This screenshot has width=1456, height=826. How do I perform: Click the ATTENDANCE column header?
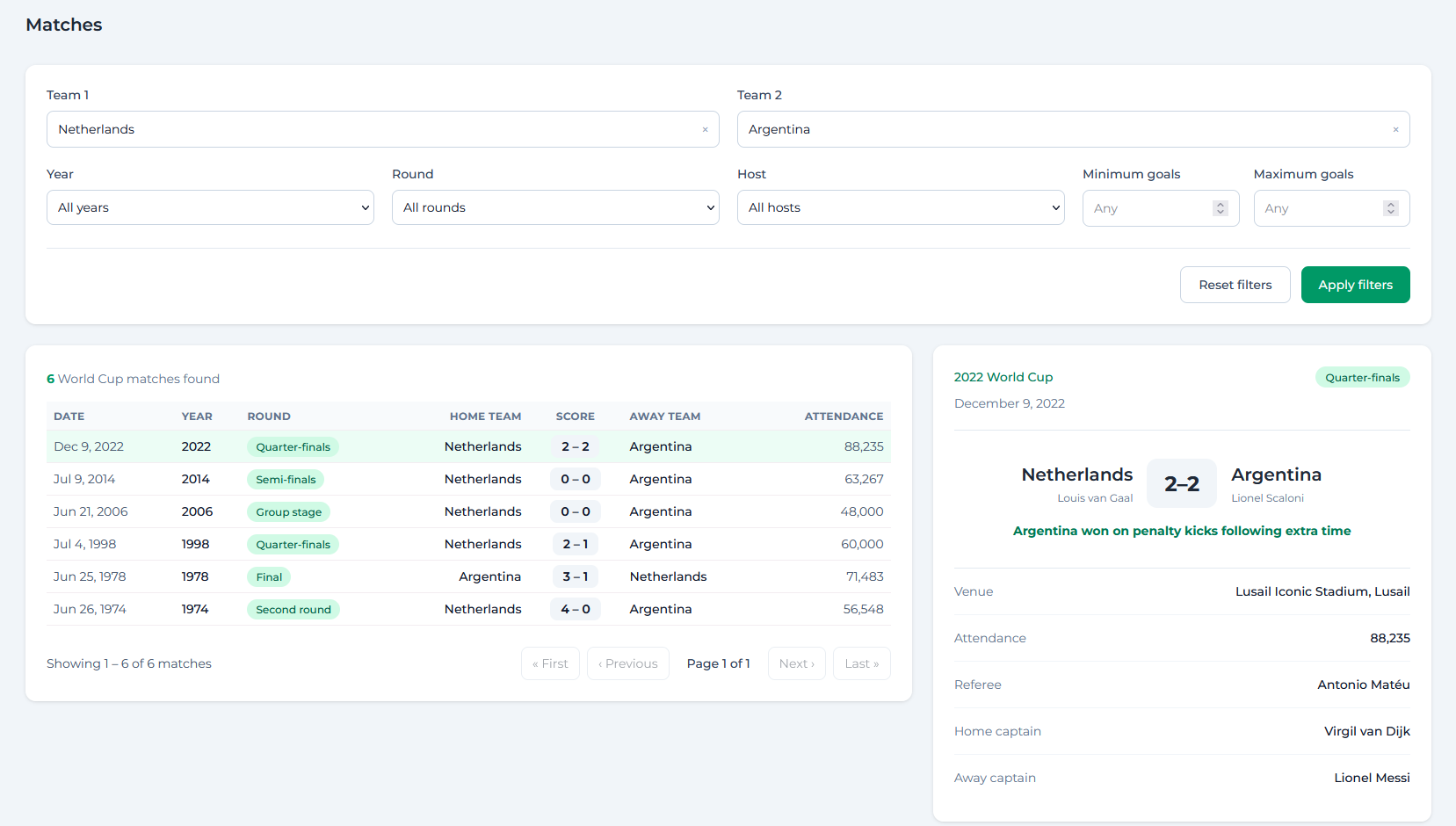point(844,417)
